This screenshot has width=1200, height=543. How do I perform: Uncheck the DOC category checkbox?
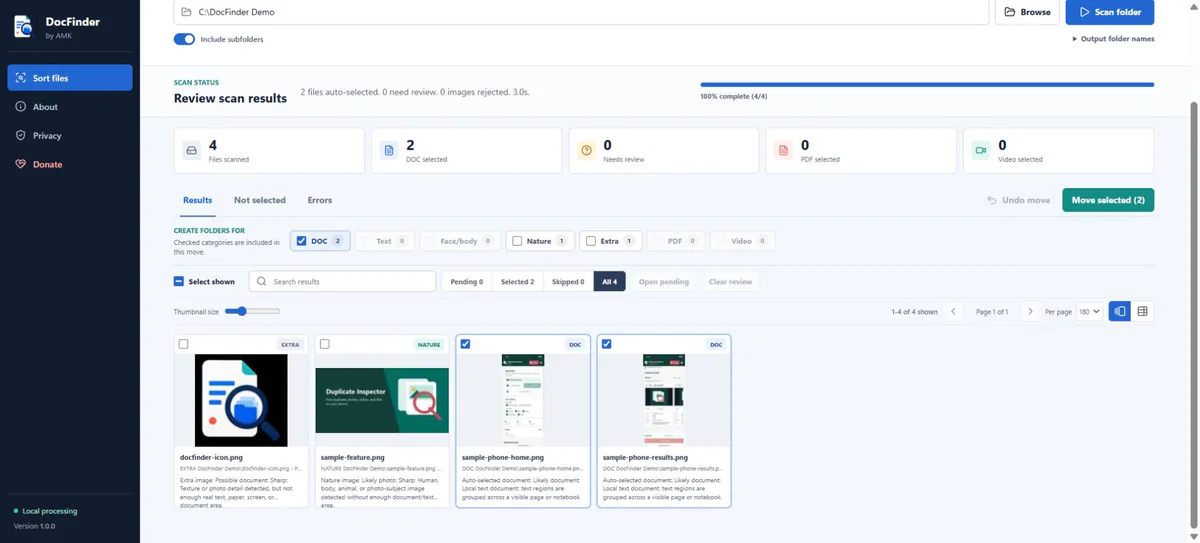(x=302, y=241)
